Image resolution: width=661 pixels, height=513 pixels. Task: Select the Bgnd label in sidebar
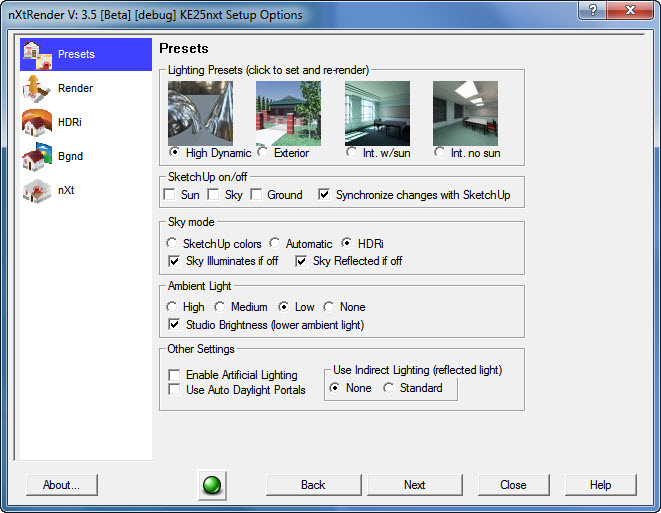tap(70, 156)
